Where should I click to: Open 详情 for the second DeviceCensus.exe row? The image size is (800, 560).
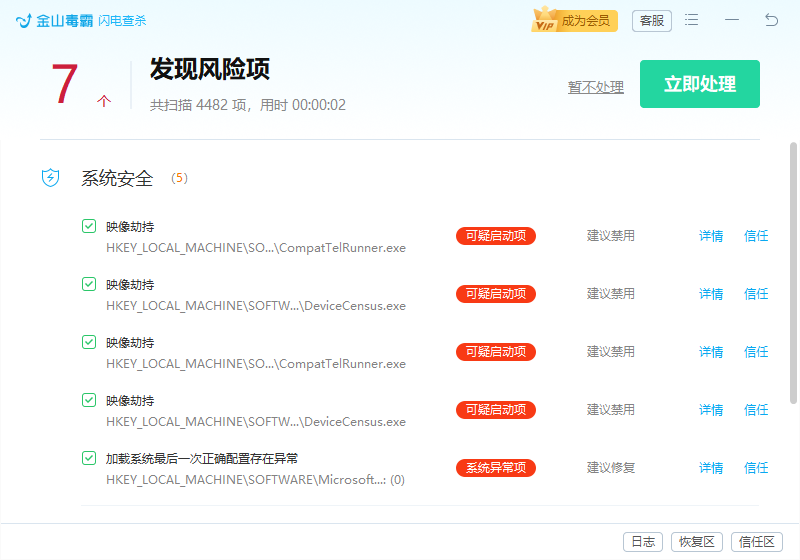click(x=711, y=410)
